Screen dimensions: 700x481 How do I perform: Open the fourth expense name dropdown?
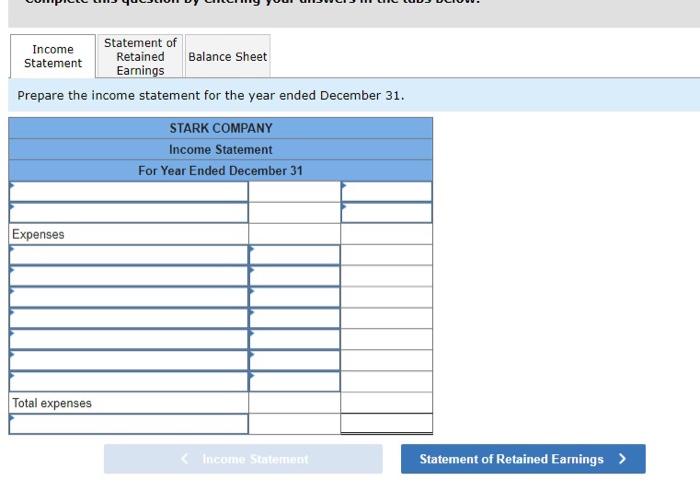(x=129, y=318)
